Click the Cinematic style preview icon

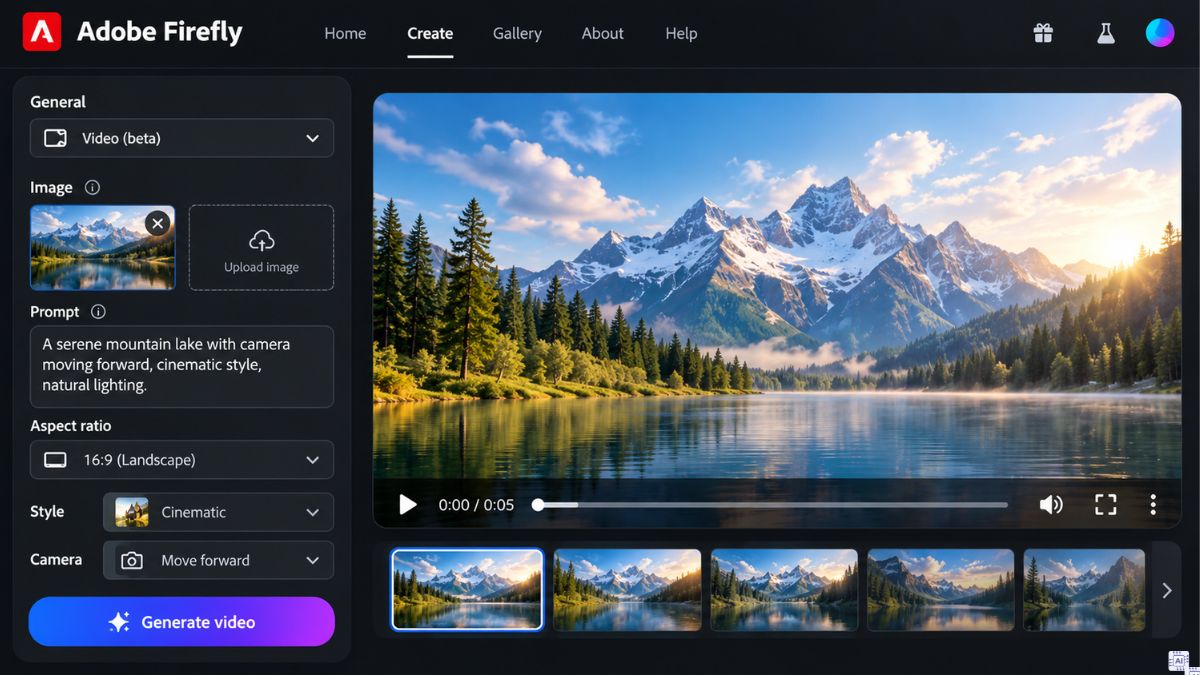click(132, 512)
